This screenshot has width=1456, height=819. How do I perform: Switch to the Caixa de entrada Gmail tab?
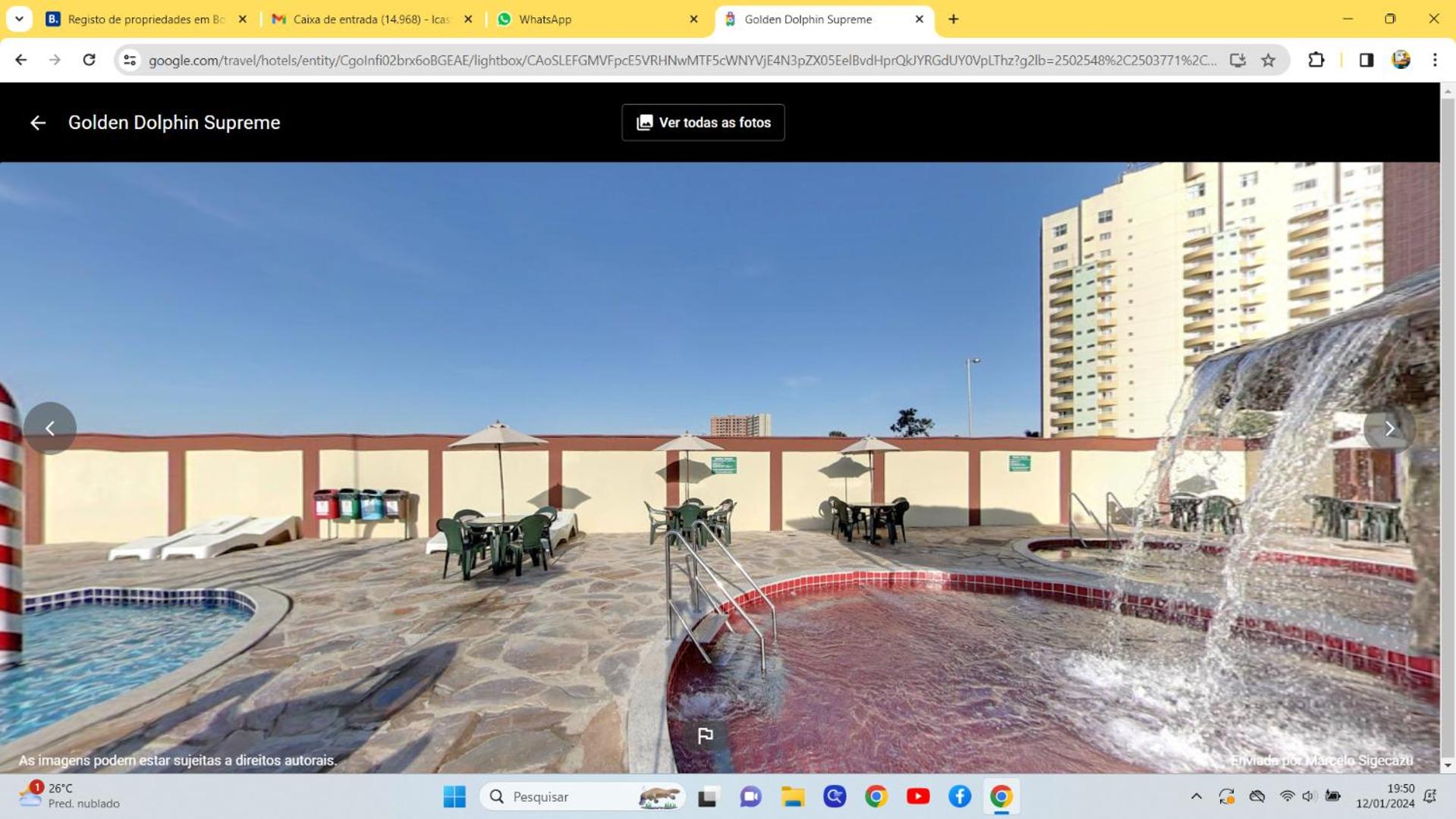click(373, 20)
